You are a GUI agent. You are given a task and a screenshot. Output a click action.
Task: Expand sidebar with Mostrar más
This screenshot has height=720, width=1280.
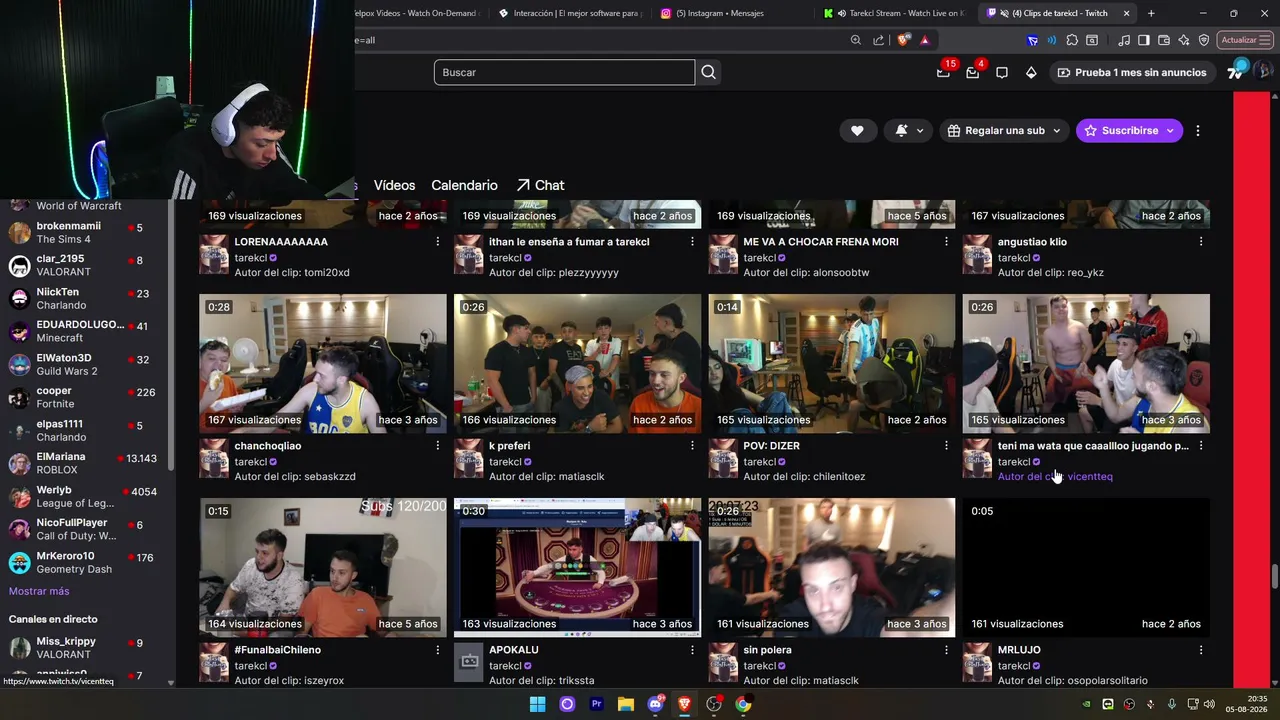point(39,591)
